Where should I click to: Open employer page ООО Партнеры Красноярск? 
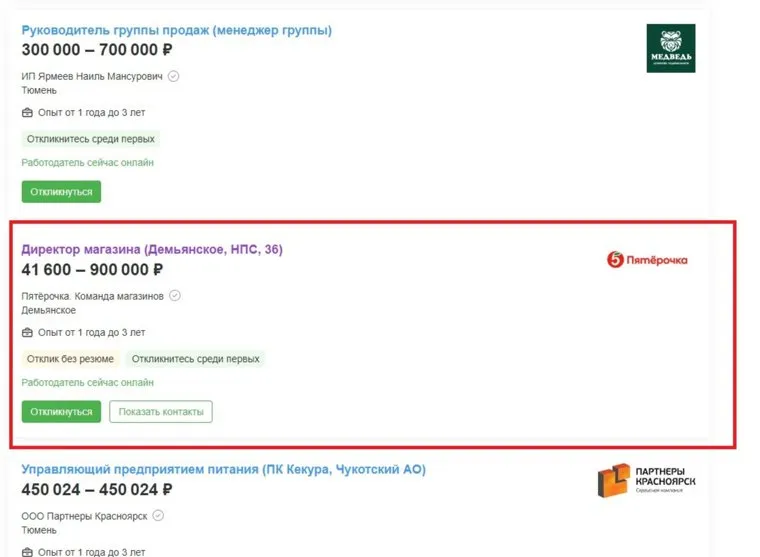click(85, 516)
